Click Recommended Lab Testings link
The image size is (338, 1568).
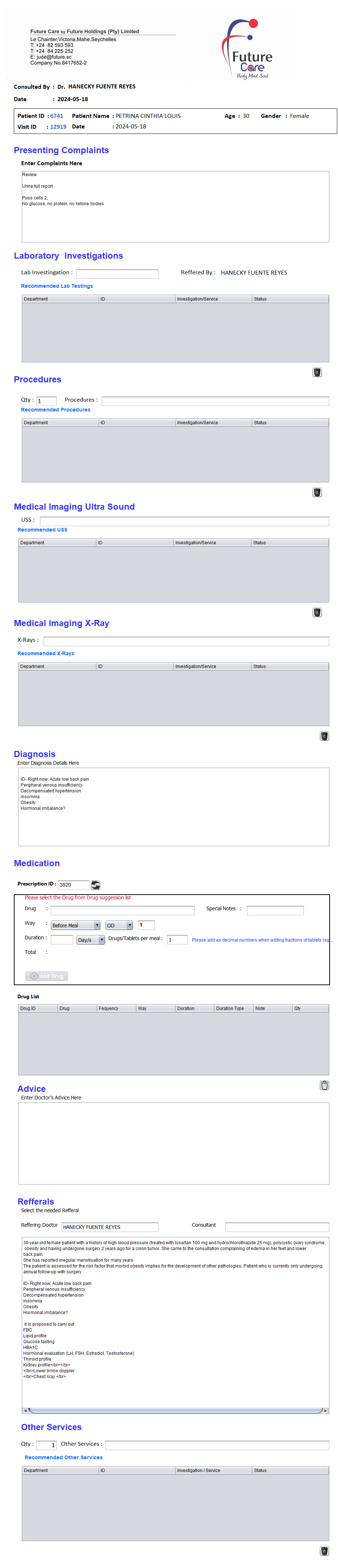pyautogui.click(x=57, y=286)
